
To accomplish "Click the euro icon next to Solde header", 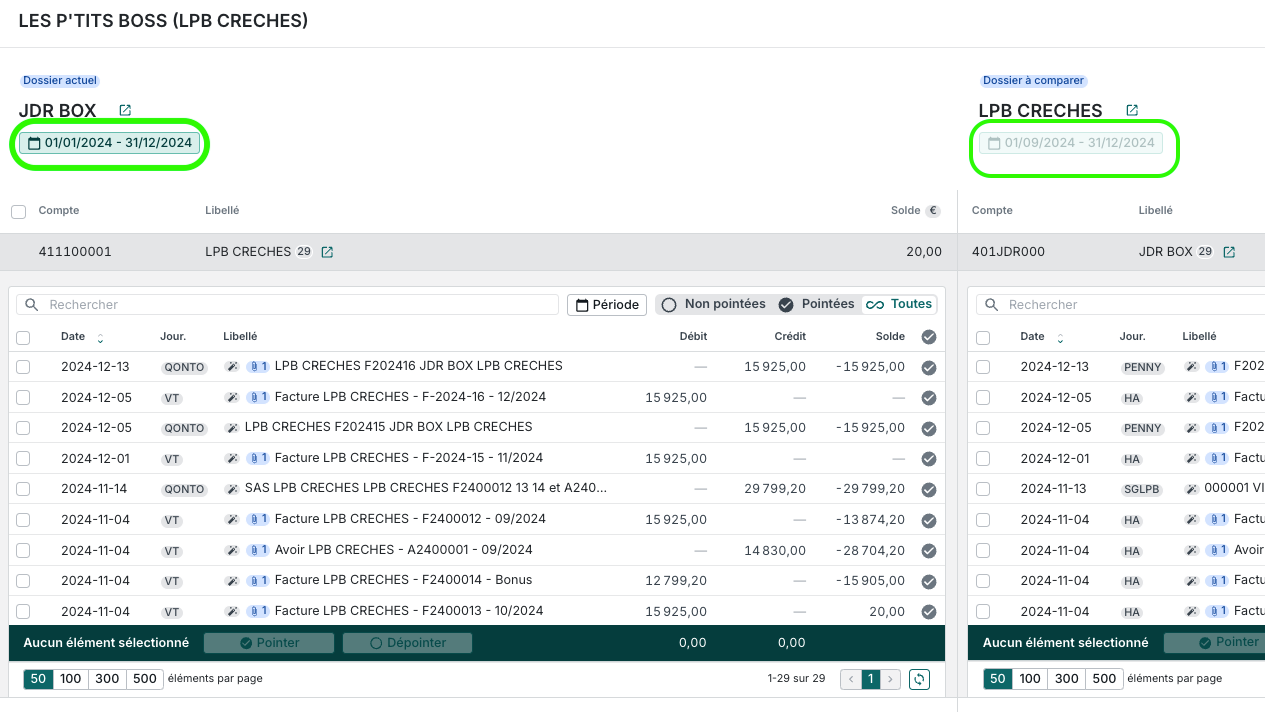I will (933, 211).
